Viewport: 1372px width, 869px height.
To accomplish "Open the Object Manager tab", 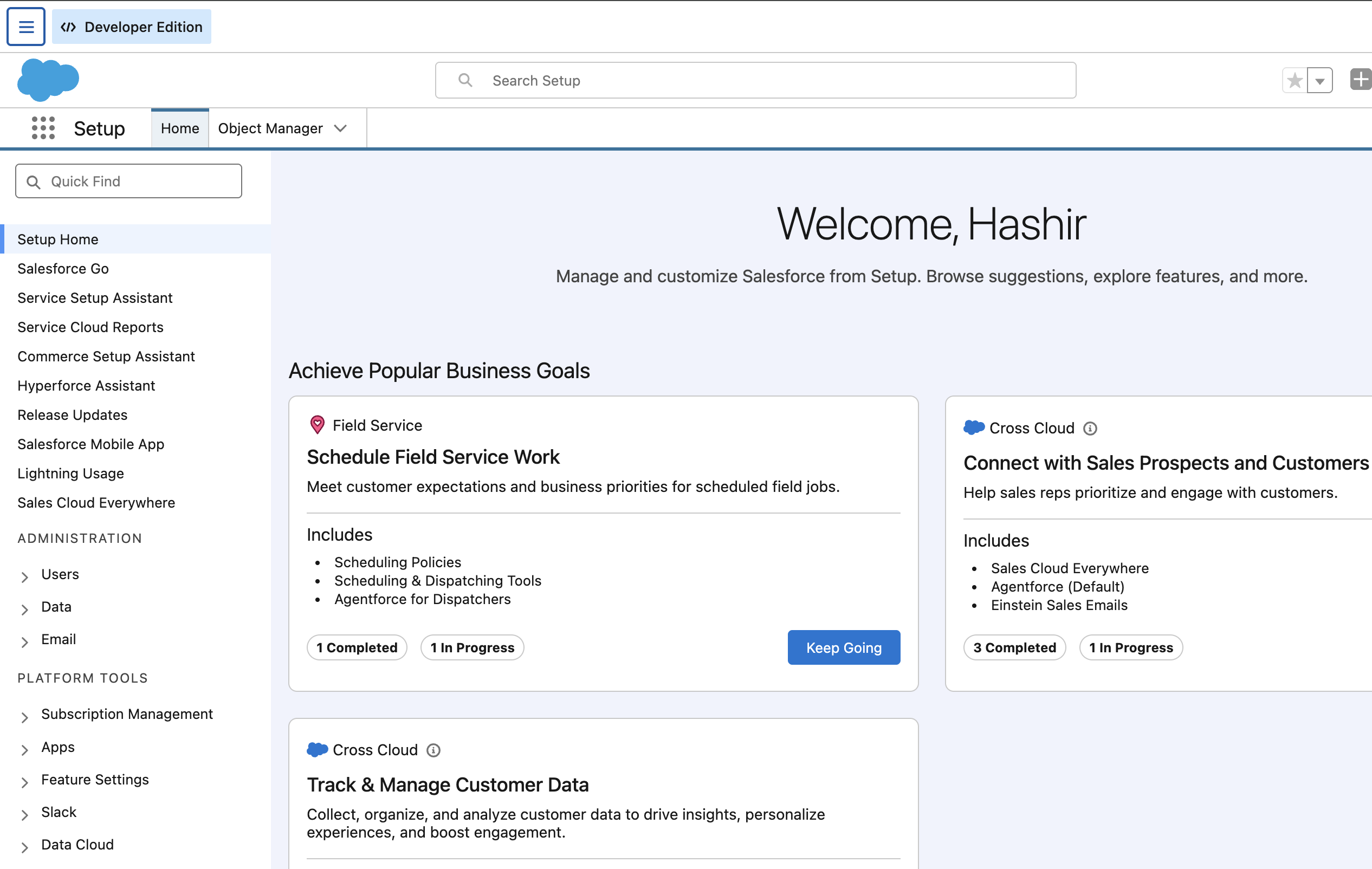I will coord(270,128).
